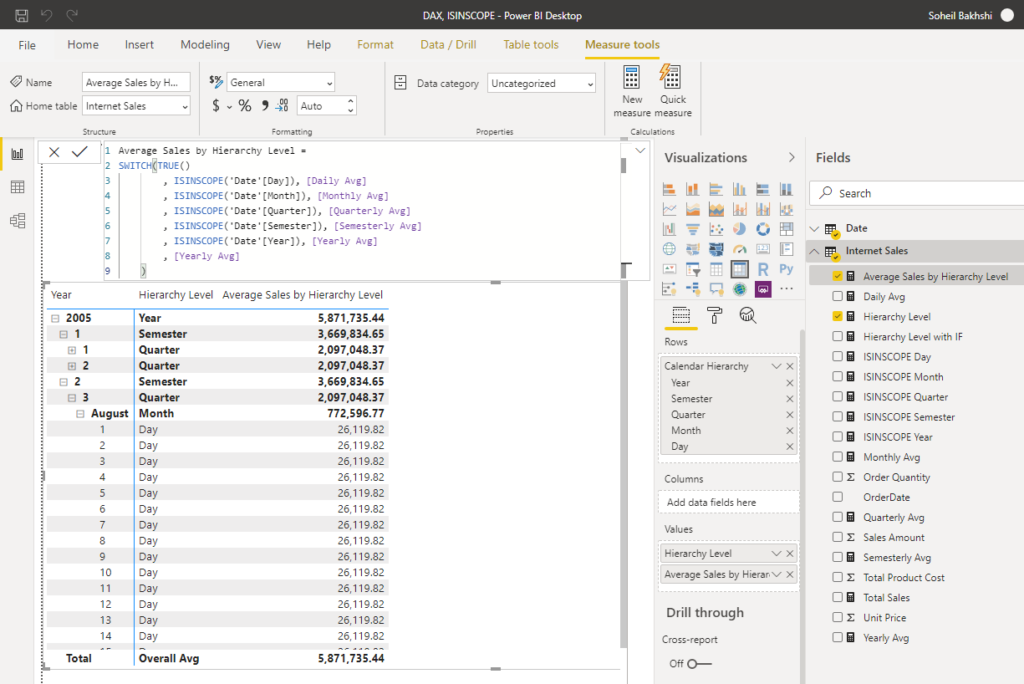Image resolution: width=1024 pixels, height=684 pixels.
Task: Collapse the 2005 year row
Action: (55, 318)
